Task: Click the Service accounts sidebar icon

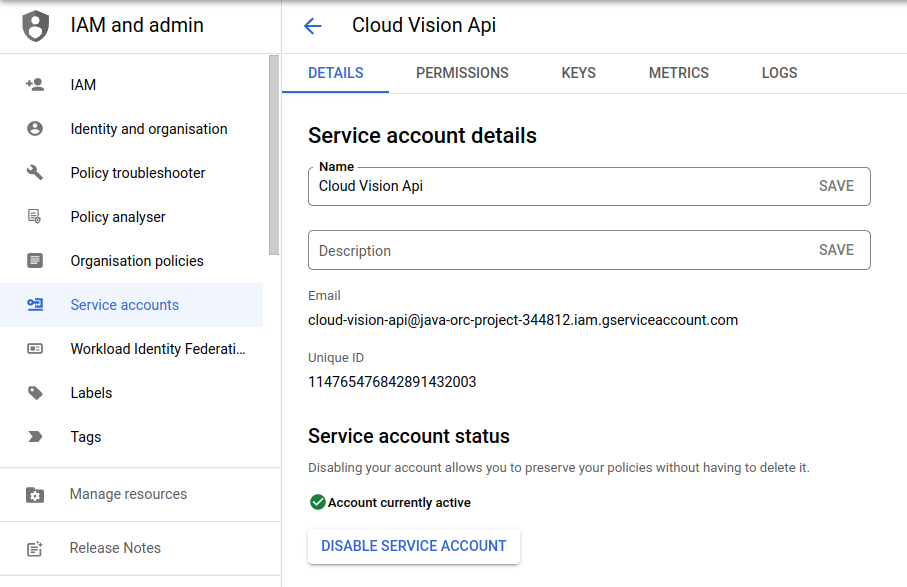Action: 35,305
